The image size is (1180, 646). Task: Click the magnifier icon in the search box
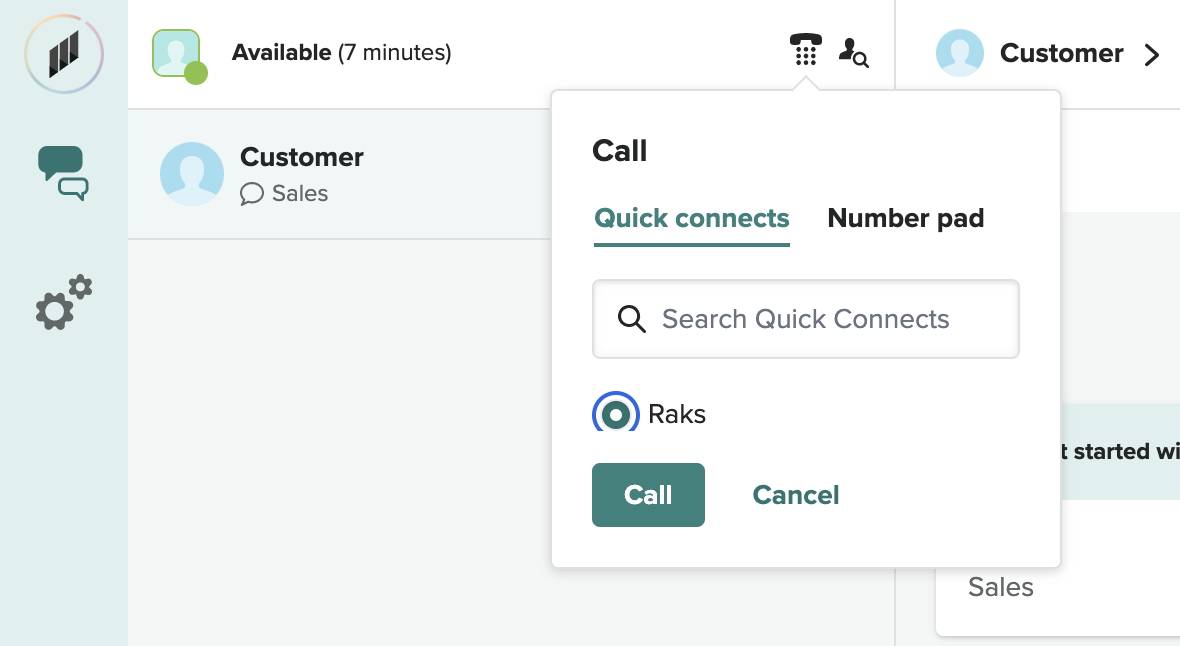631,319
